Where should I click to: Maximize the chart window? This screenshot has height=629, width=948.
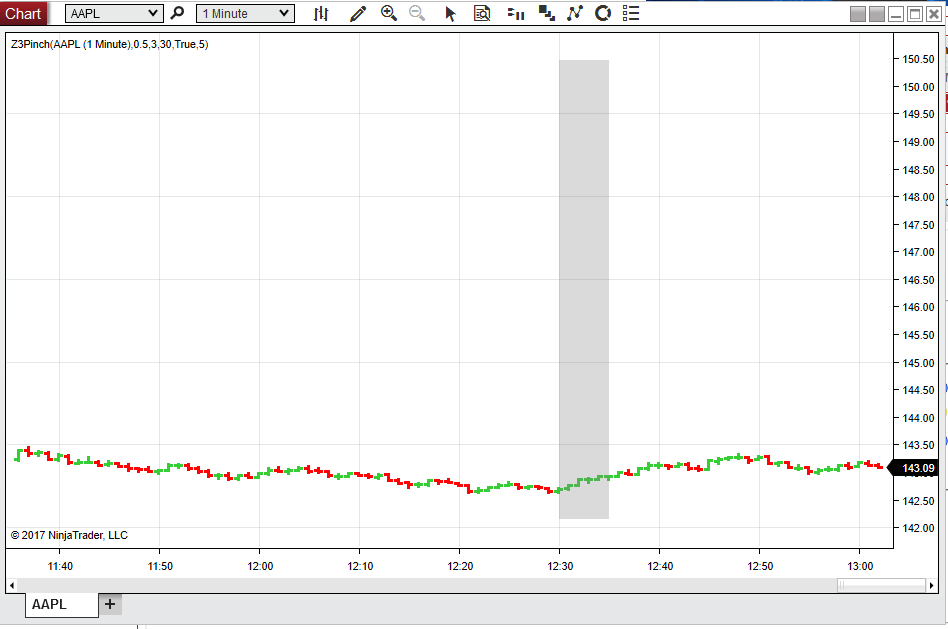915,13
